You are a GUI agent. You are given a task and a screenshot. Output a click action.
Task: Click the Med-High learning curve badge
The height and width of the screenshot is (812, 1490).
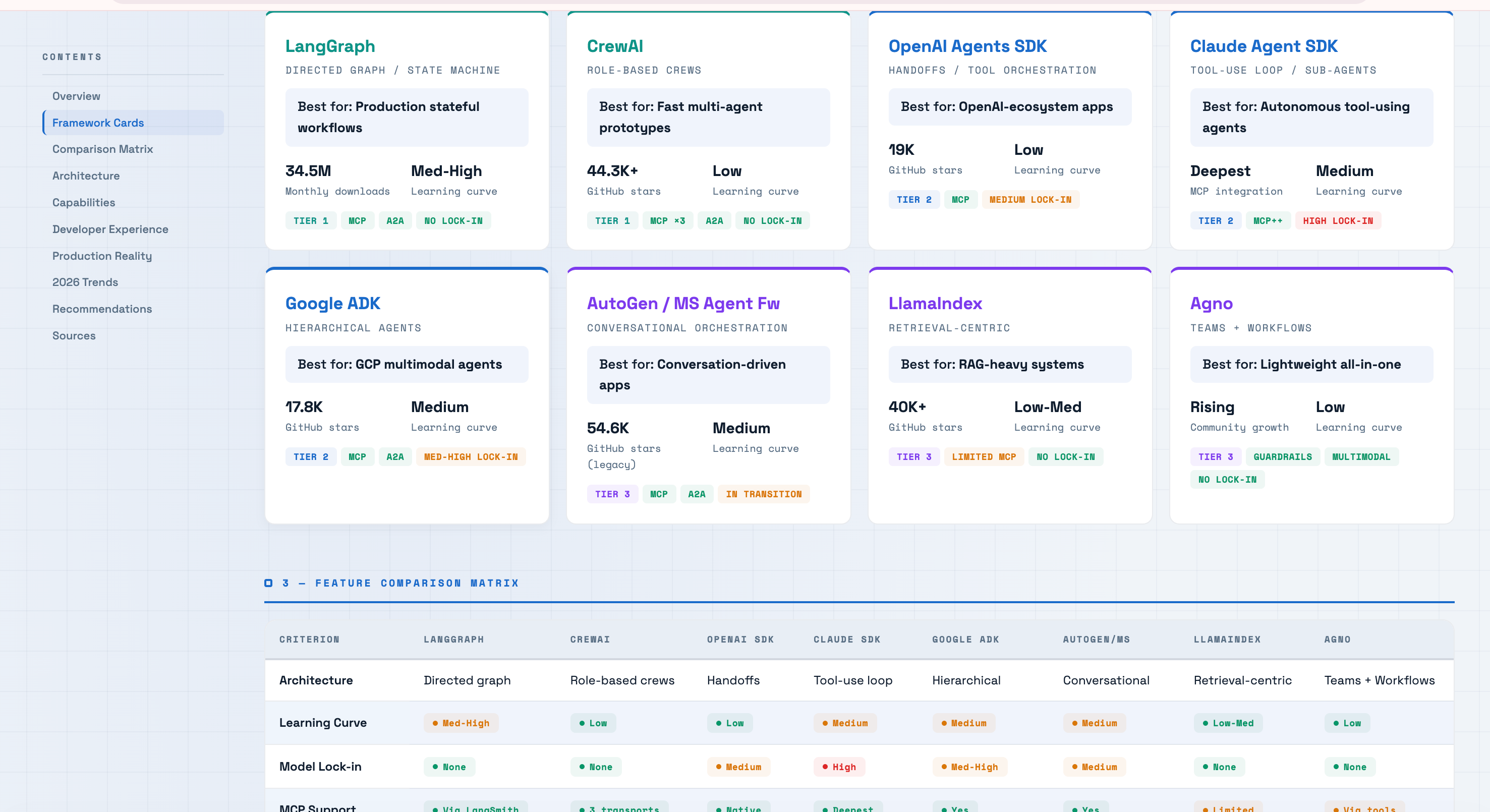point(461,723)
